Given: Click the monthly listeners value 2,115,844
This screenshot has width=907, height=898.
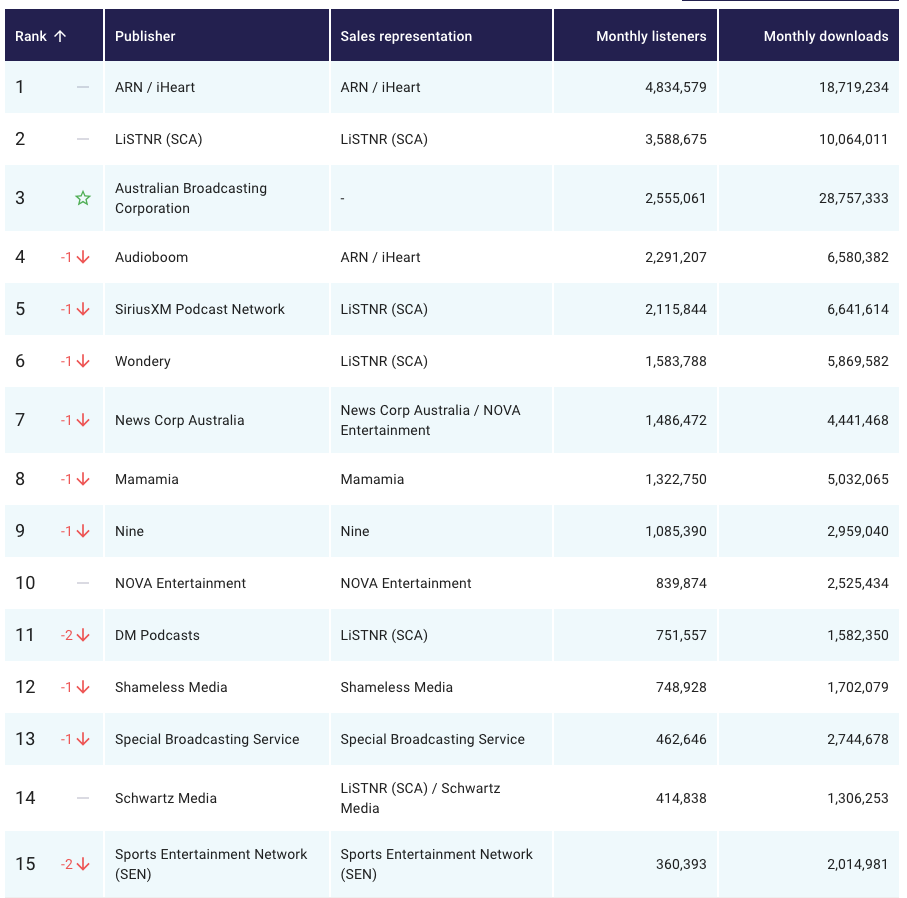Looking at the screenshot, I should pos(676,310).
